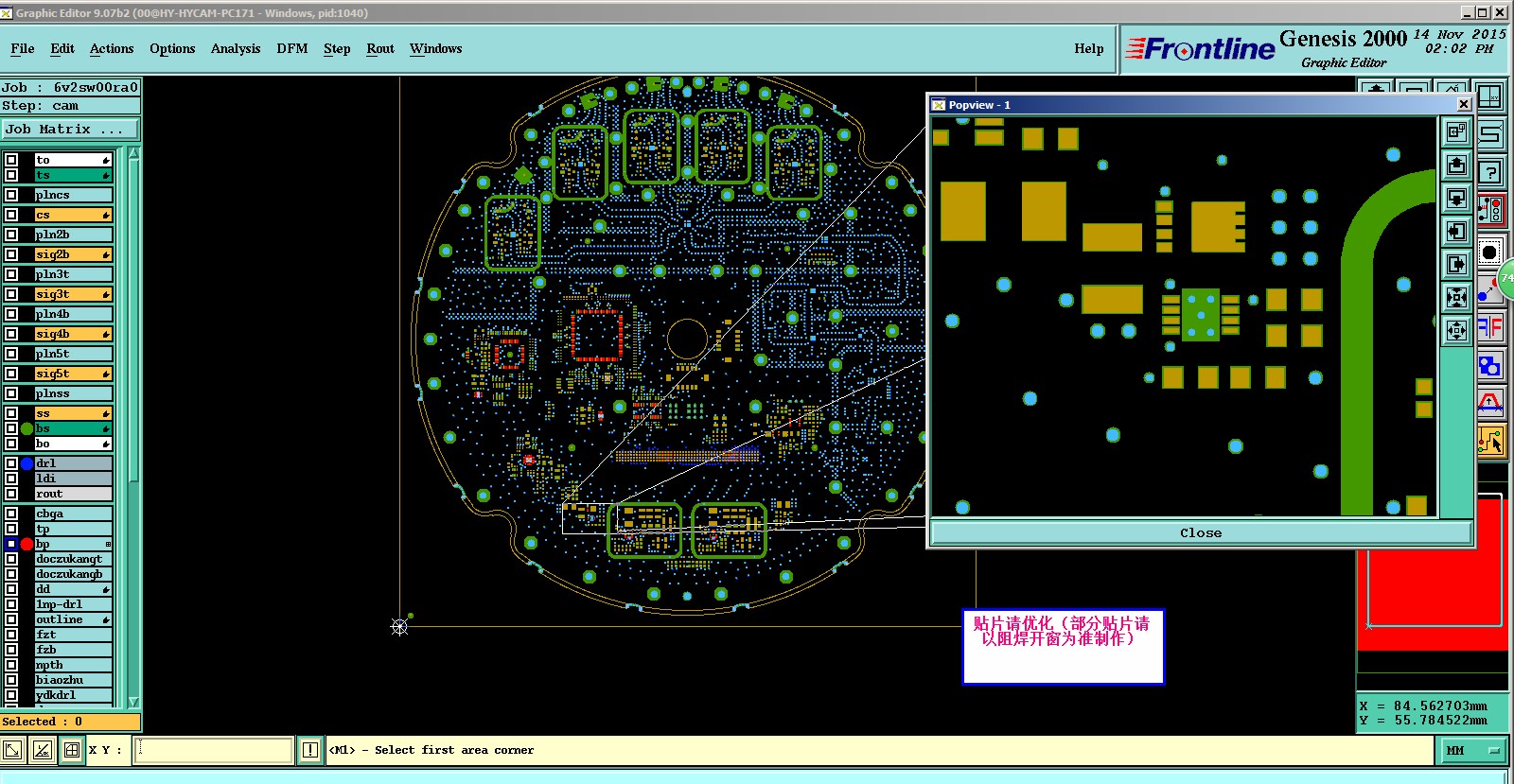This screenshot has width=1514, height=784.
Task: Pan Popview down with the down-arrow icon
Action: click(x=1456, y=199)
